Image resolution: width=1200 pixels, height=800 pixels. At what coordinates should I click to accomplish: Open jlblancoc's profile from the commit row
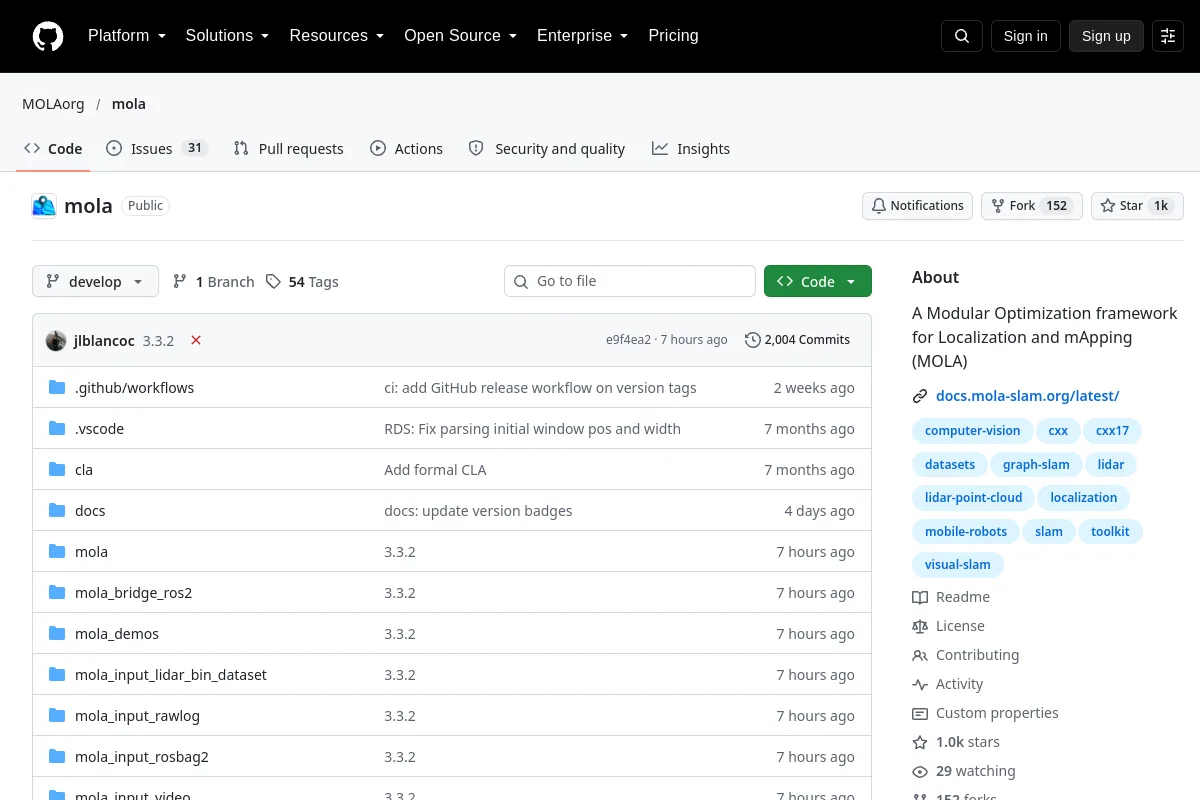click(104, 340)
